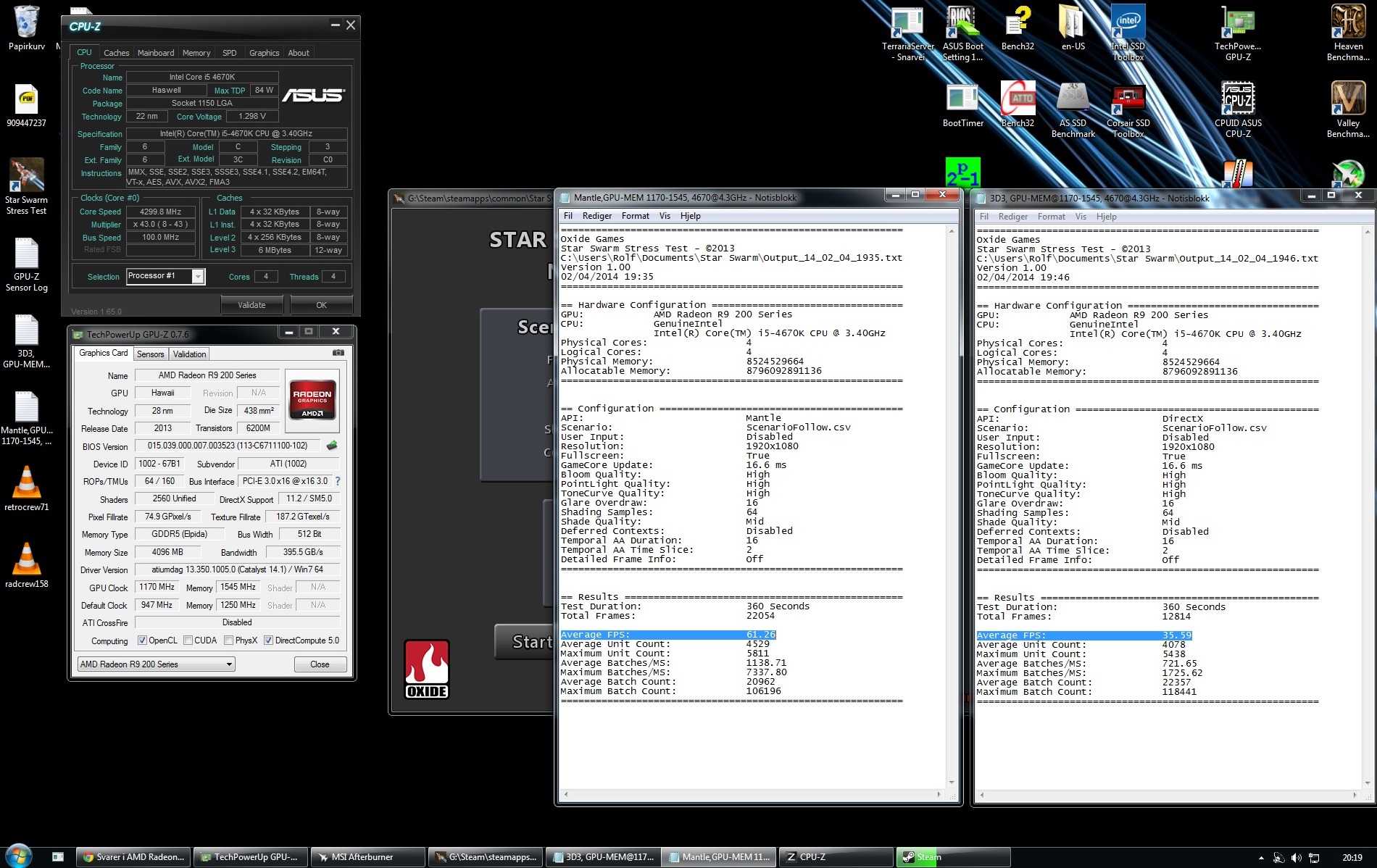This screenshot has height=868, width=1377.
Task: Click Bus Interface question mark in GPU-Z
Action: (x=337, y=481)
